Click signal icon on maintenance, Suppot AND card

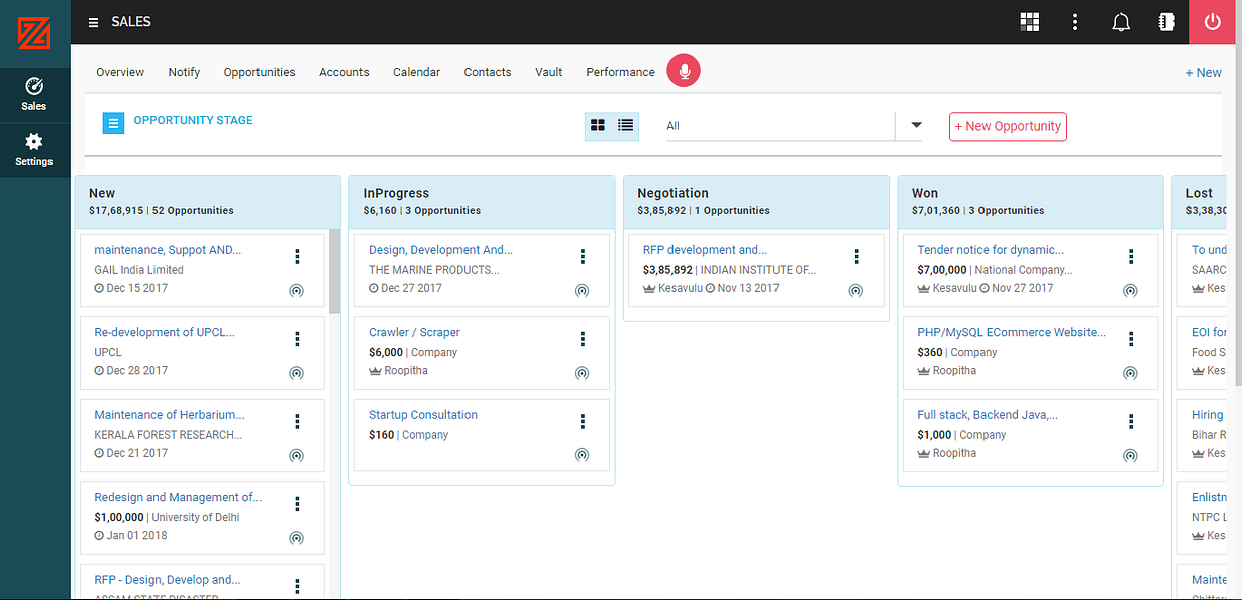tap(296, 291)
